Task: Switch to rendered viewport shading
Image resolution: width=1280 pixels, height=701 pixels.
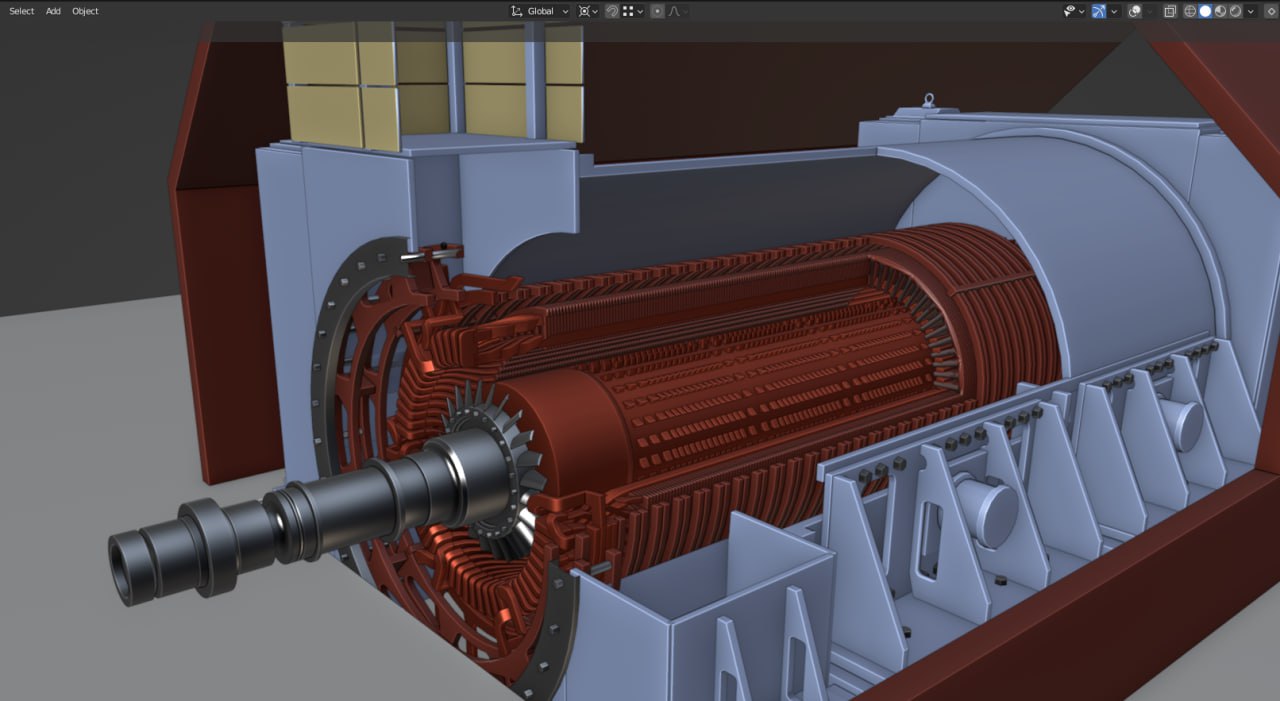Action: pyautogui.click(x=1235, y=11)
